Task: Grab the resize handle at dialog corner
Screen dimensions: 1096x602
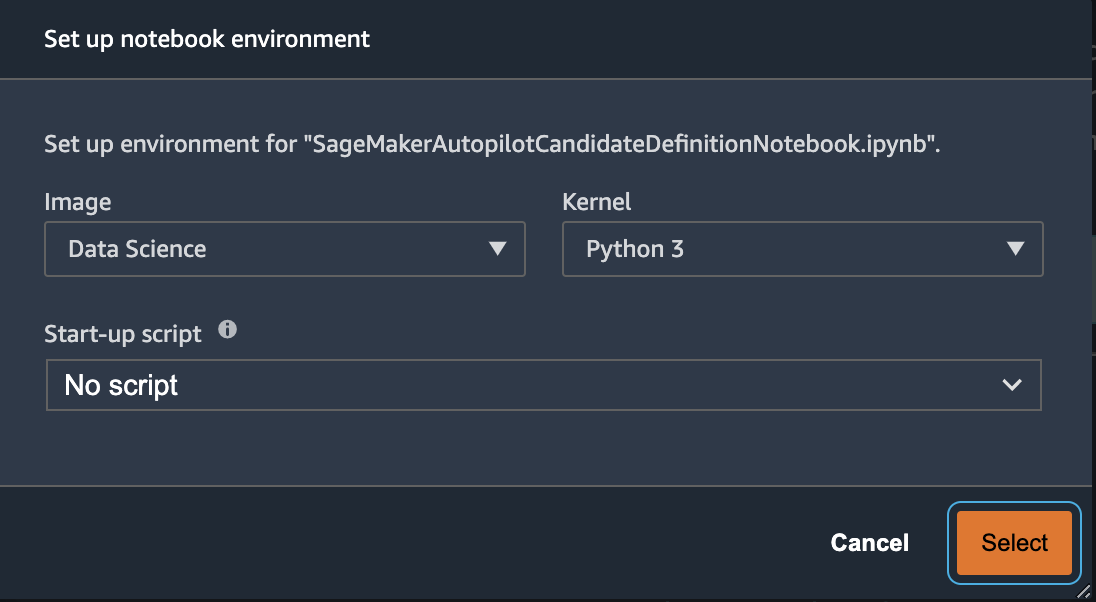Action: point(1083,591)
